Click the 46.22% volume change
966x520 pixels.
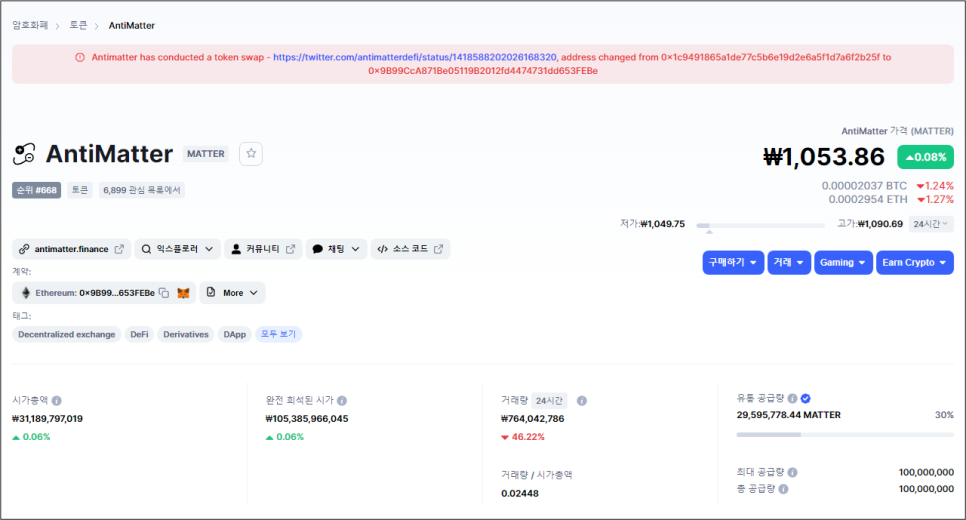[523, 437]
